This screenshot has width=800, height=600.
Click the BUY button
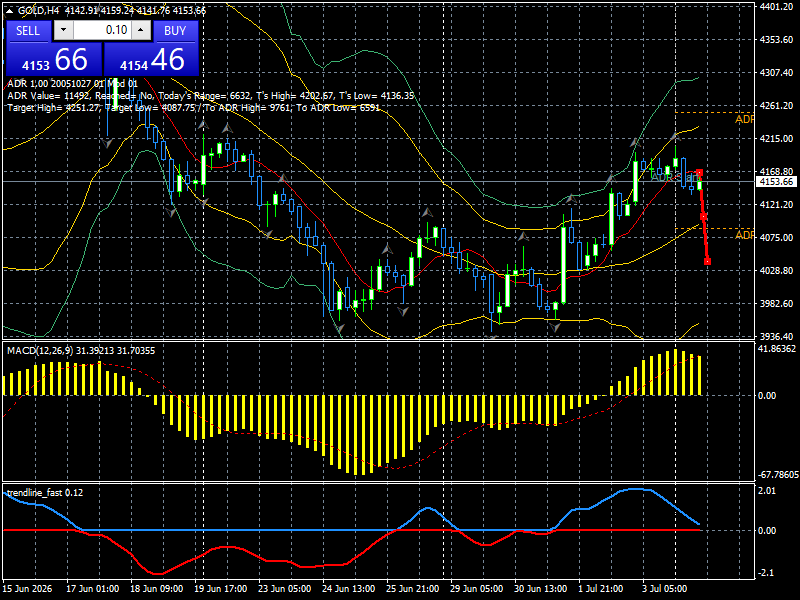coord(175,31)
